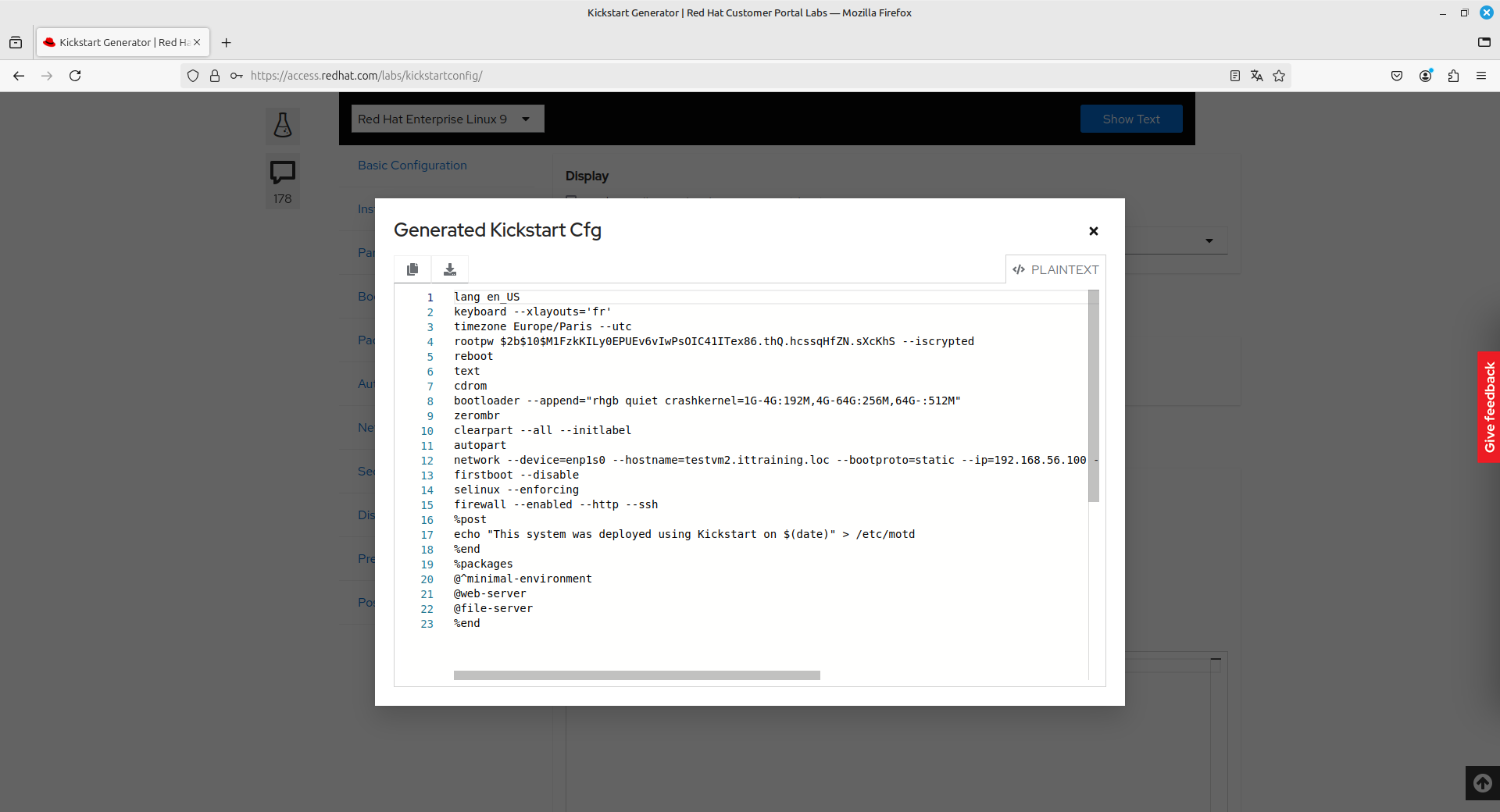
Task: Click line number 23 in the gutter
Action: [x=427, y=624]
